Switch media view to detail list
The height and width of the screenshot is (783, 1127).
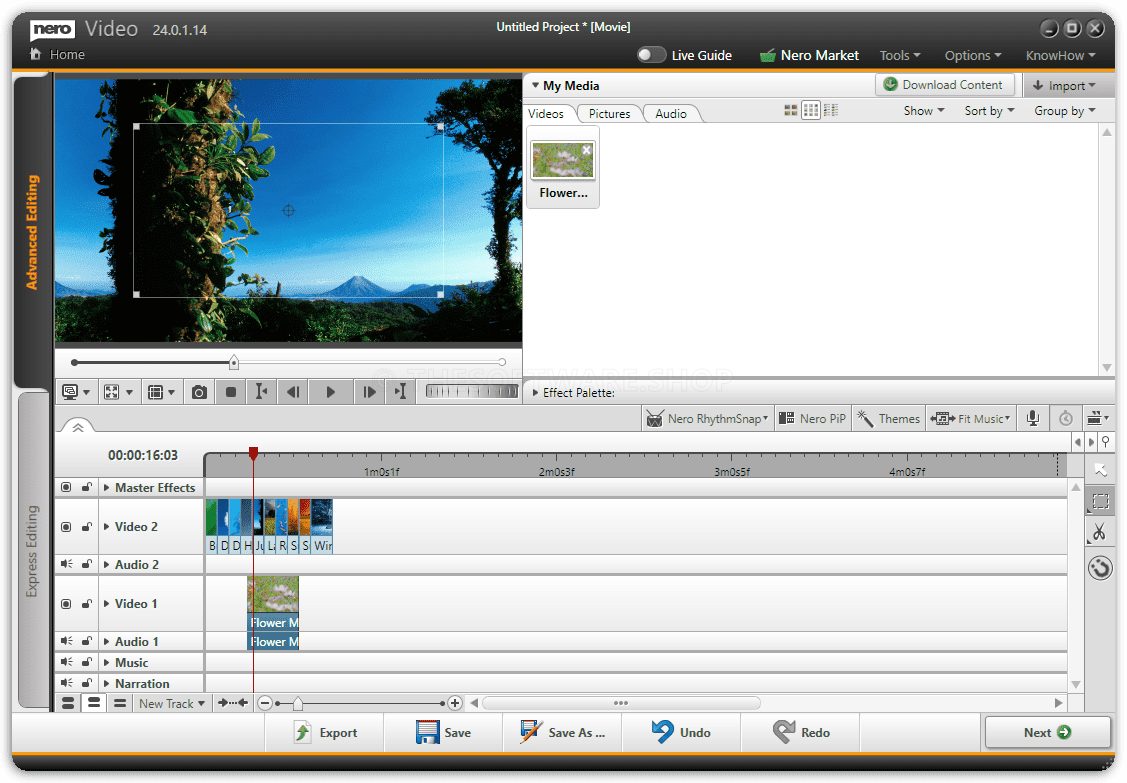[831, 110]
